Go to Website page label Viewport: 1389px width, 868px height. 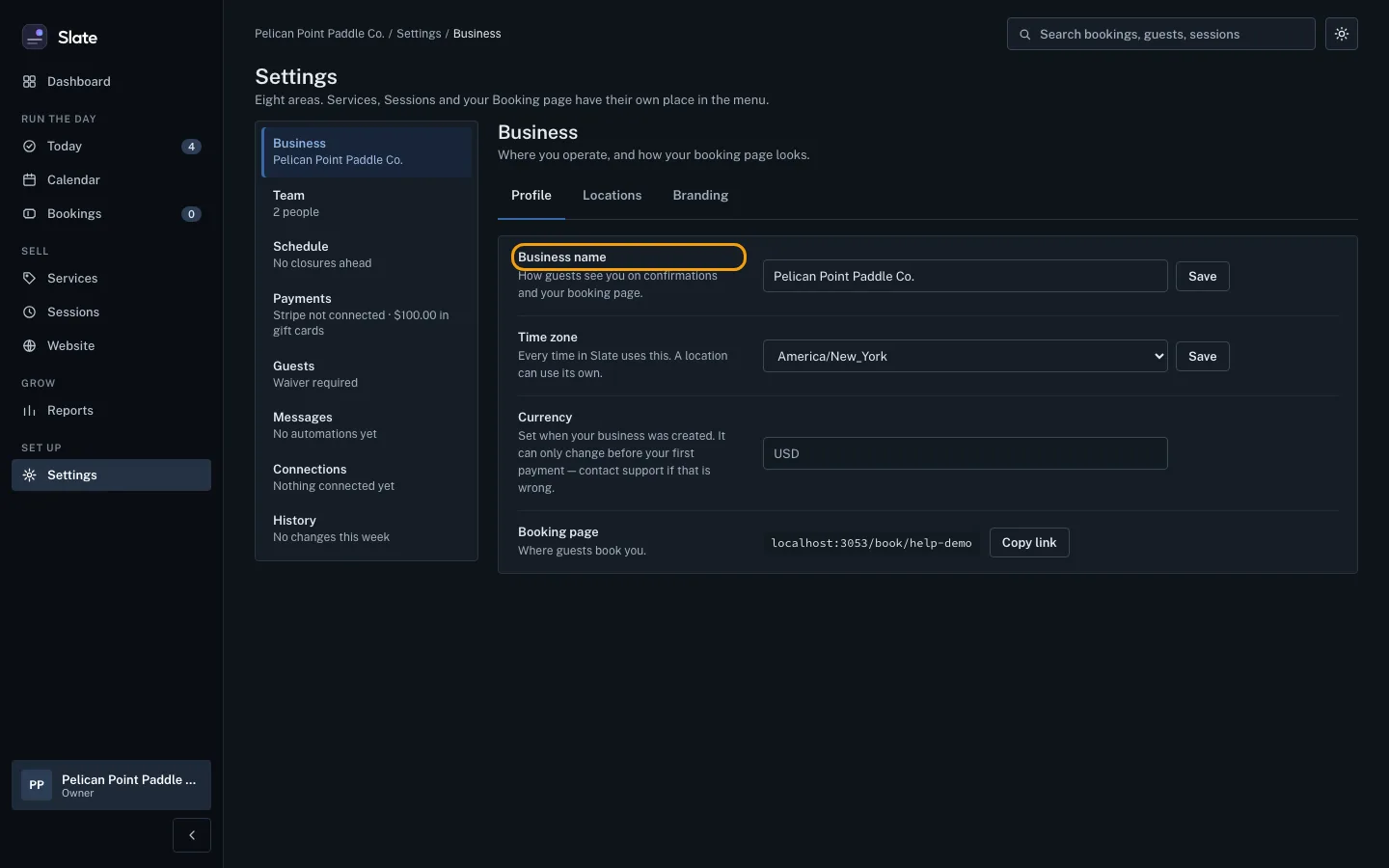[70, 346]
